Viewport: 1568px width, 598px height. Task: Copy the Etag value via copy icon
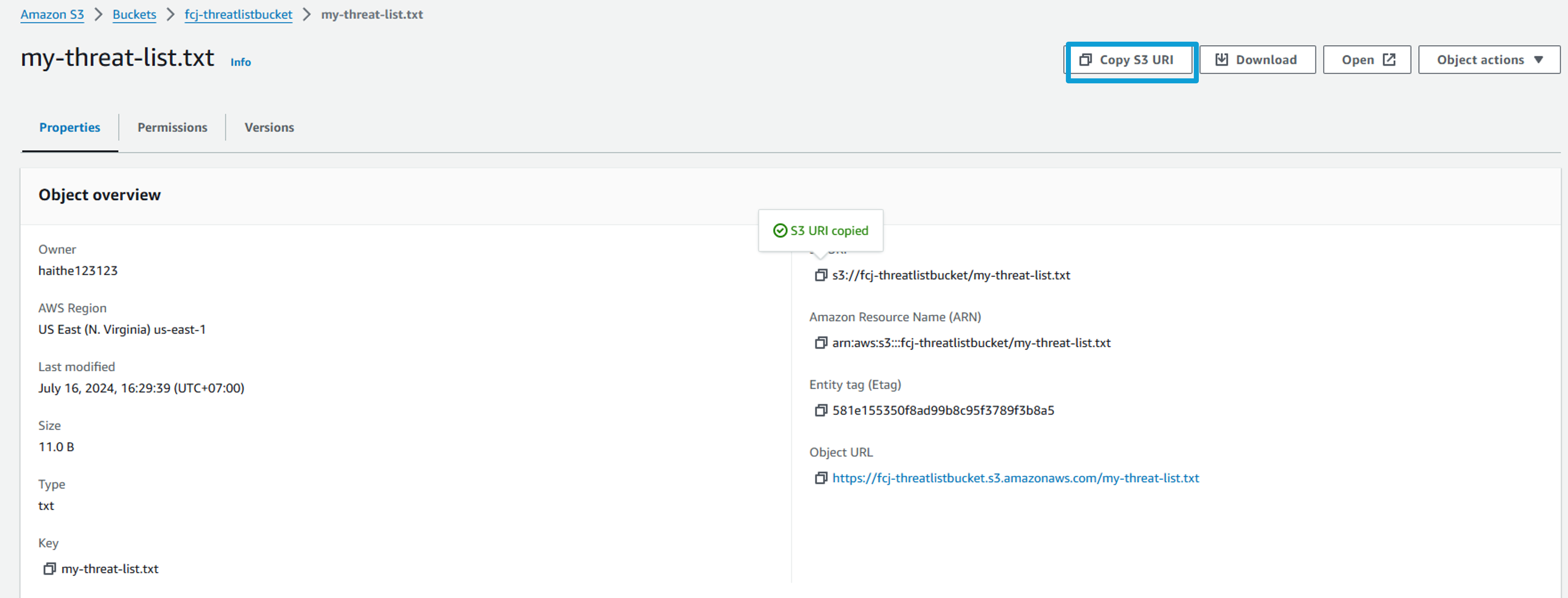tap(820, 411)
